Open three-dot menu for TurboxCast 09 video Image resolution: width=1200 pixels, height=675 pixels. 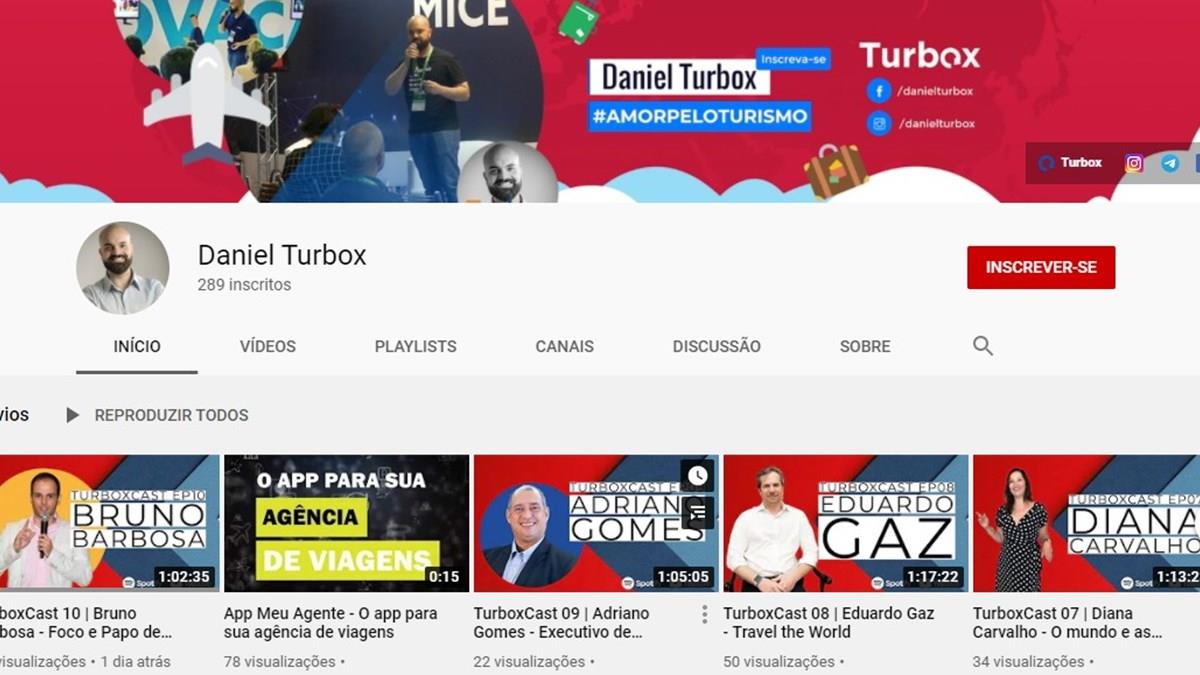pyautogui.click(x=704, y=614)
